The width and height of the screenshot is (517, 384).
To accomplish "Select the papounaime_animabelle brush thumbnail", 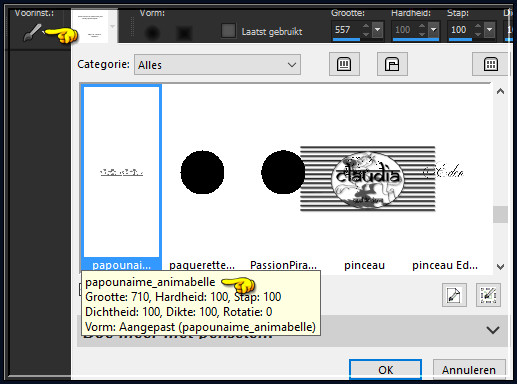I will (x=122, y=177).
